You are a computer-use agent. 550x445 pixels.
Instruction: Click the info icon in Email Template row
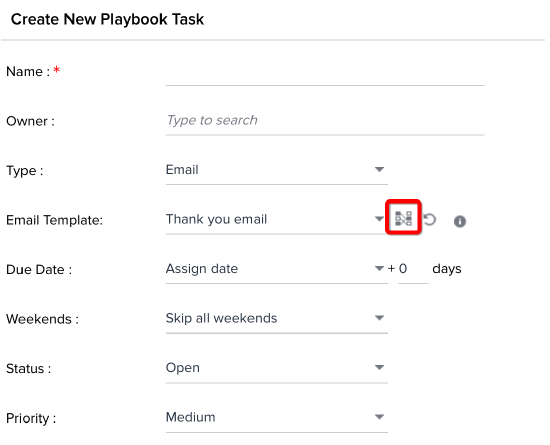[460, 221]
